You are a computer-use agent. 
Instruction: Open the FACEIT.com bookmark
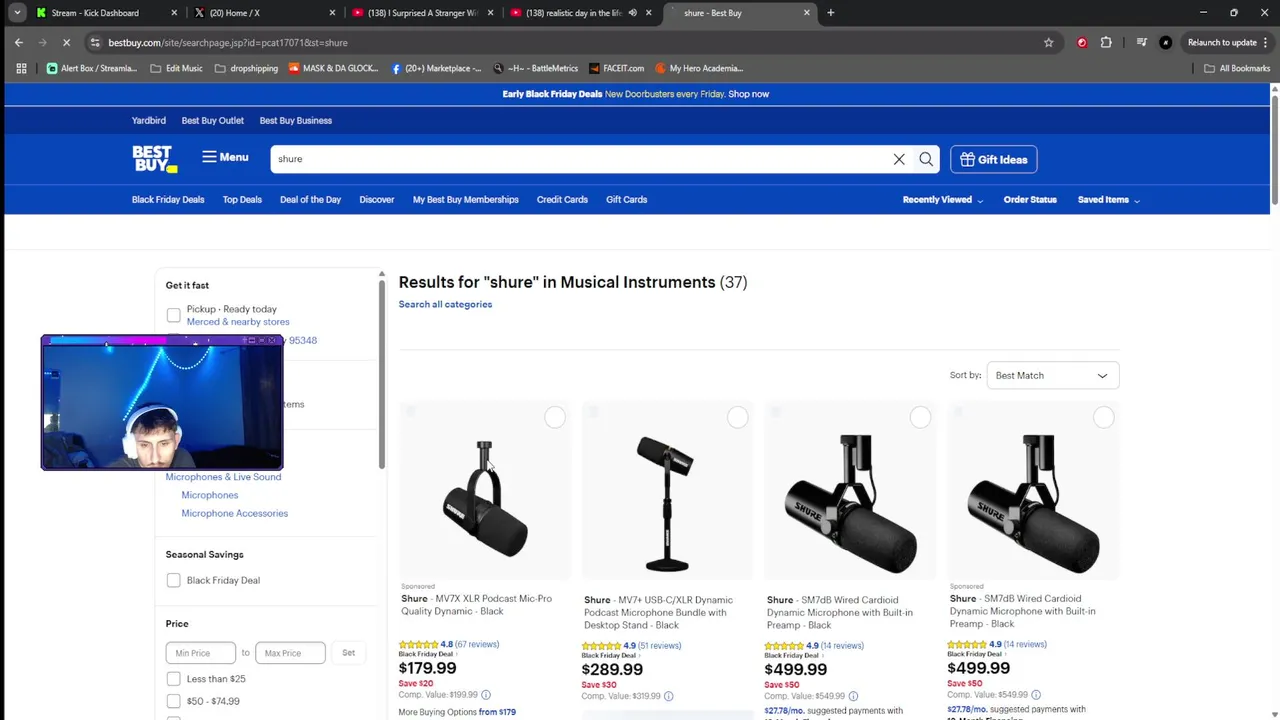click(616, 68)
